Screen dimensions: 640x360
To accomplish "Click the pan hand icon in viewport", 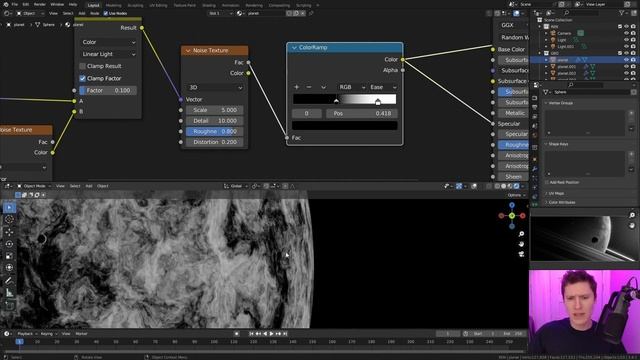I will (521, 244).
